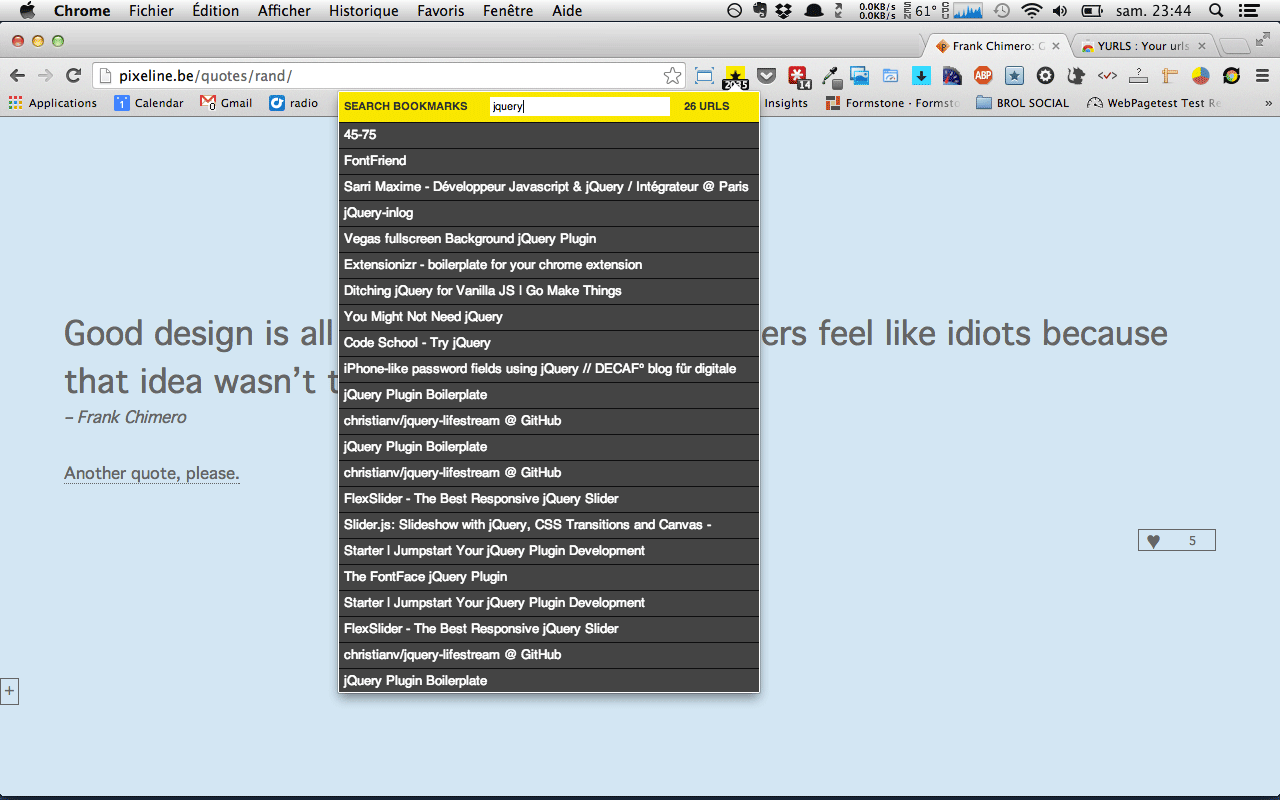This screenshot has width=1280, height=800.
Task: Open the gear settings extension
Action: (x=1044, y=75)
